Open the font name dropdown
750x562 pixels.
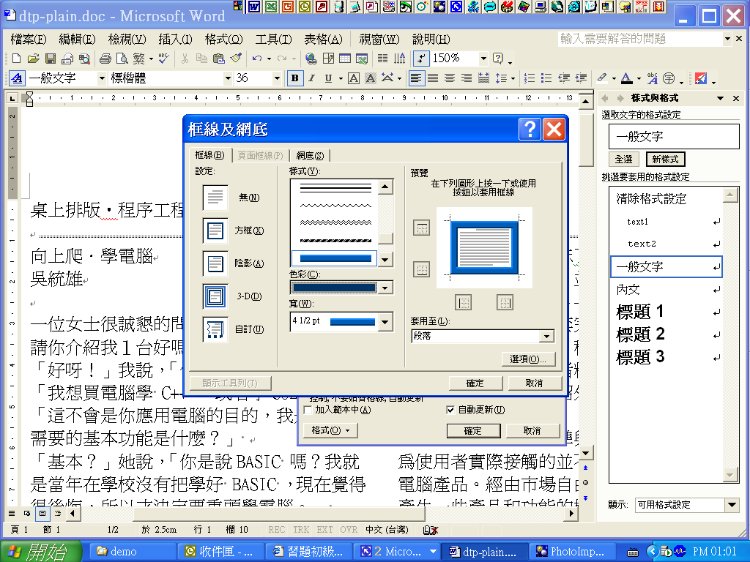point(228,78)
